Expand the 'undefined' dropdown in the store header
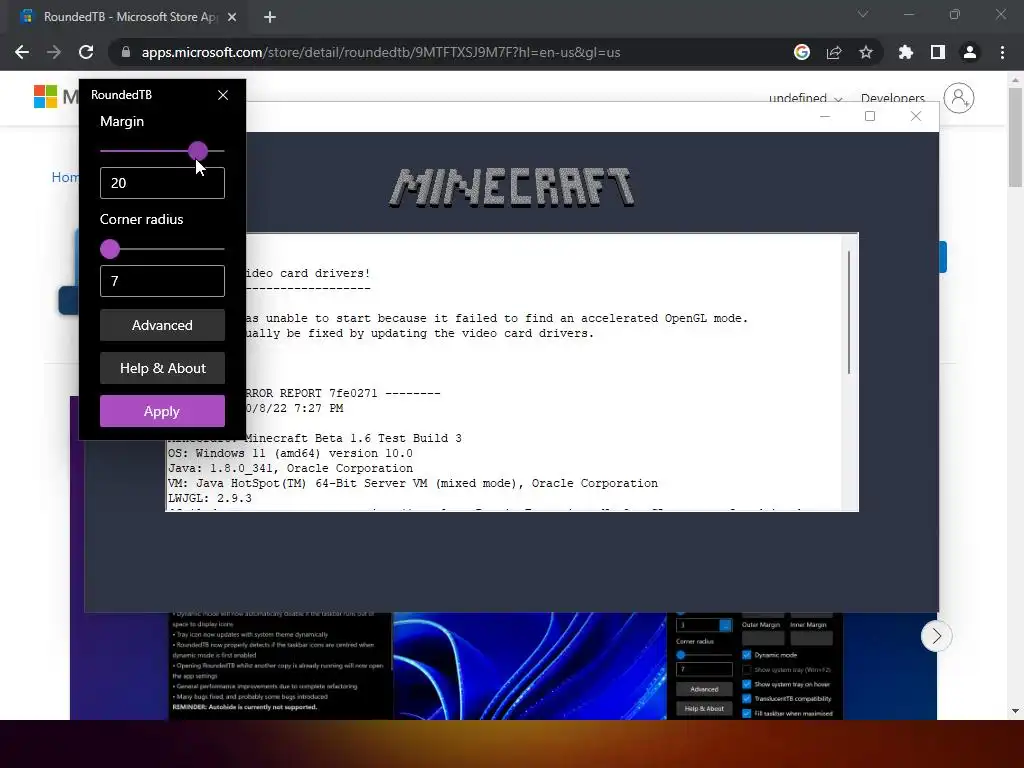Viewport: 1024px width, 768px height. coord(805,98)
